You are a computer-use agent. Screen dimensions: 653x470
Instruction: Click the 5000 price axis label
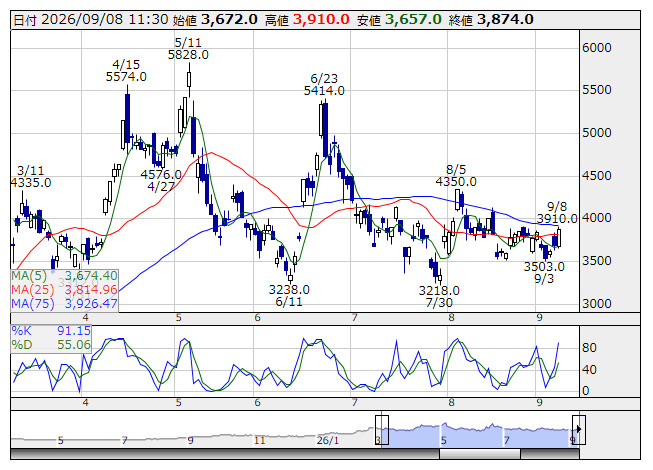pos(597,133)
